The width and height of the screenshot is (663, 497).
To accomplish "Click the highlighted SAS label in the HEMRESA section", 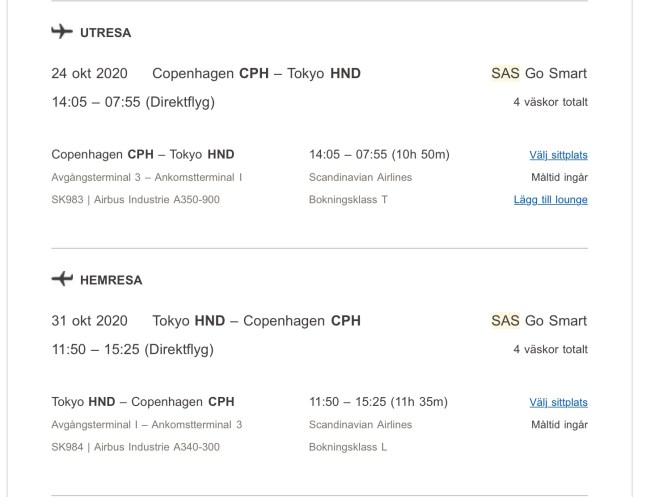I will (x=505, y=321).
